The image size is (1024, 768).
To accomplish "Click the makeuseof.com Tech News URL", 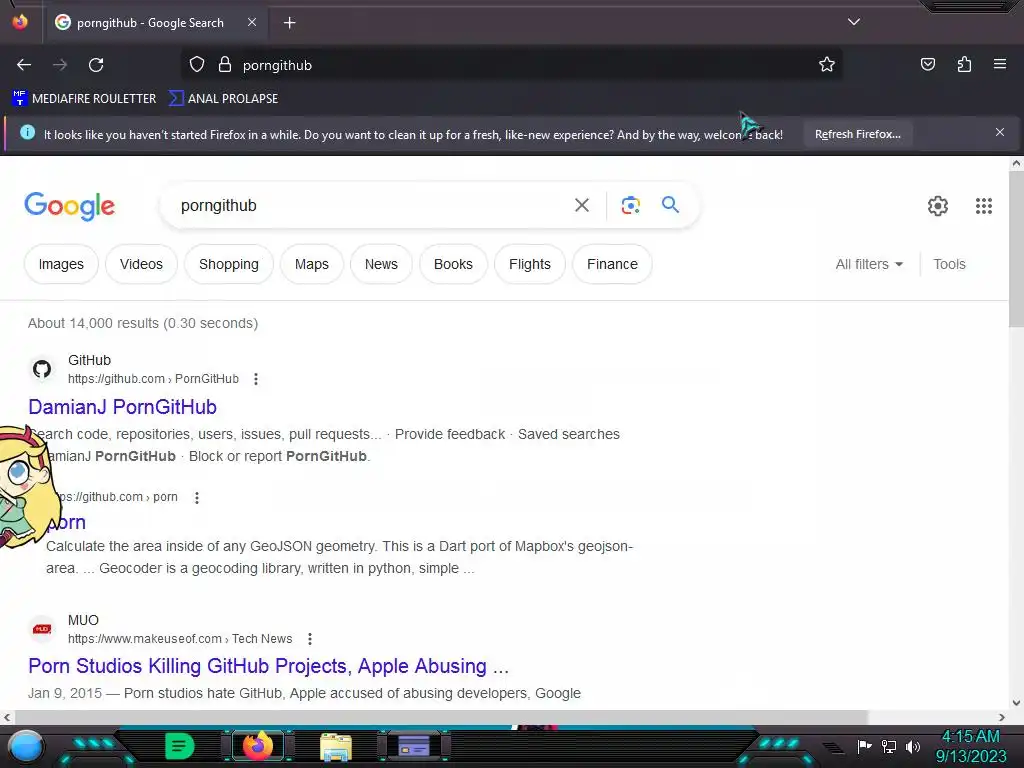I will pyautogui.click(x=180, y=639).
